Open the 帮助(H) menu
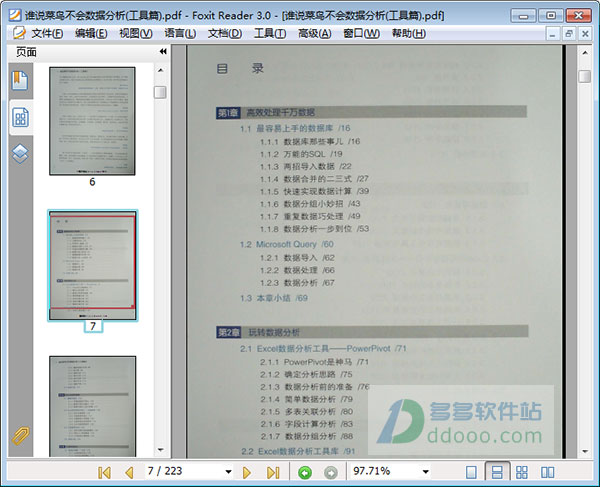The image size is (600, 487). pyautogui.click(x=409, y=34)
